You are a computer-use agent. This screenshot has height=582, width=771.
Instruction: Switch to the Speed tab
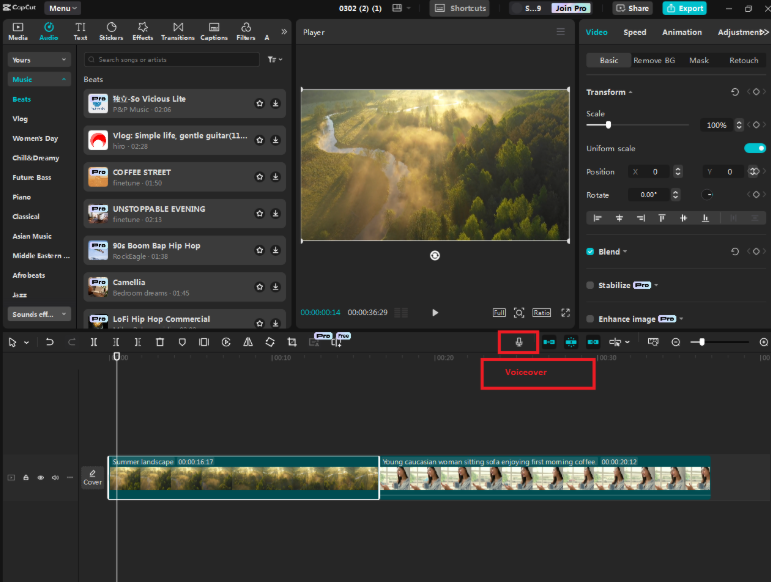(635, 32)
